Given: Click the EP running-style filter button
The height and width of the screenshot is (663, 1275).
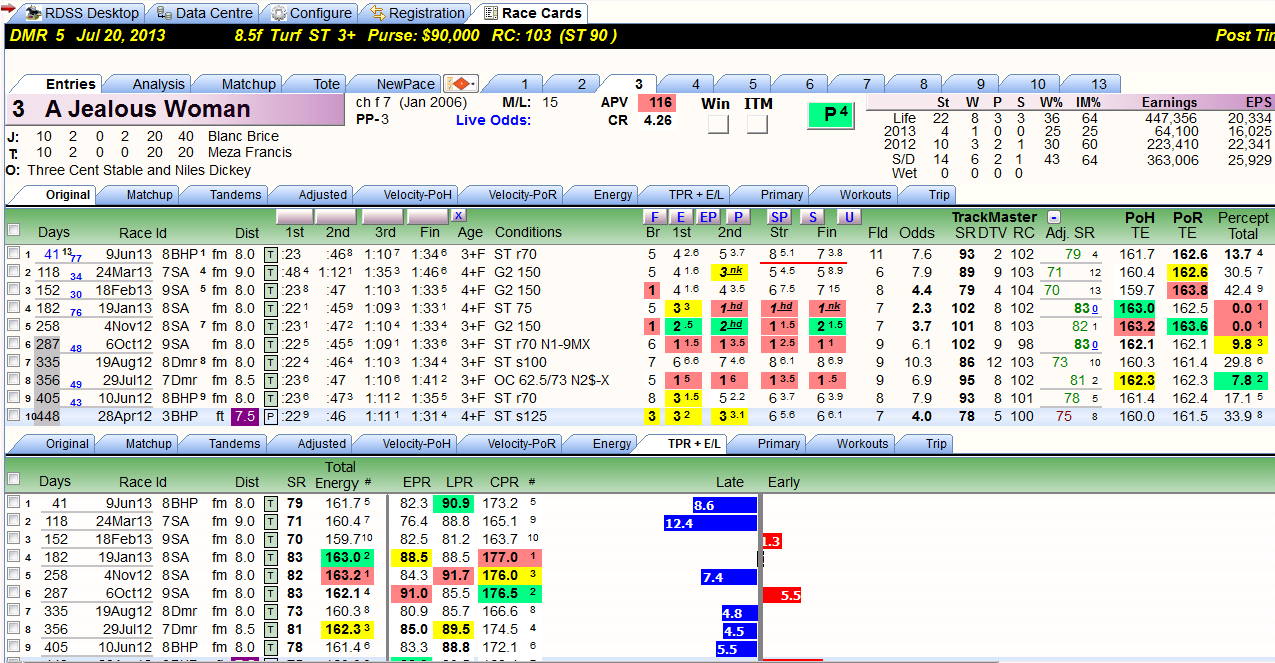Looking at the screenshot, I should 709,216.
